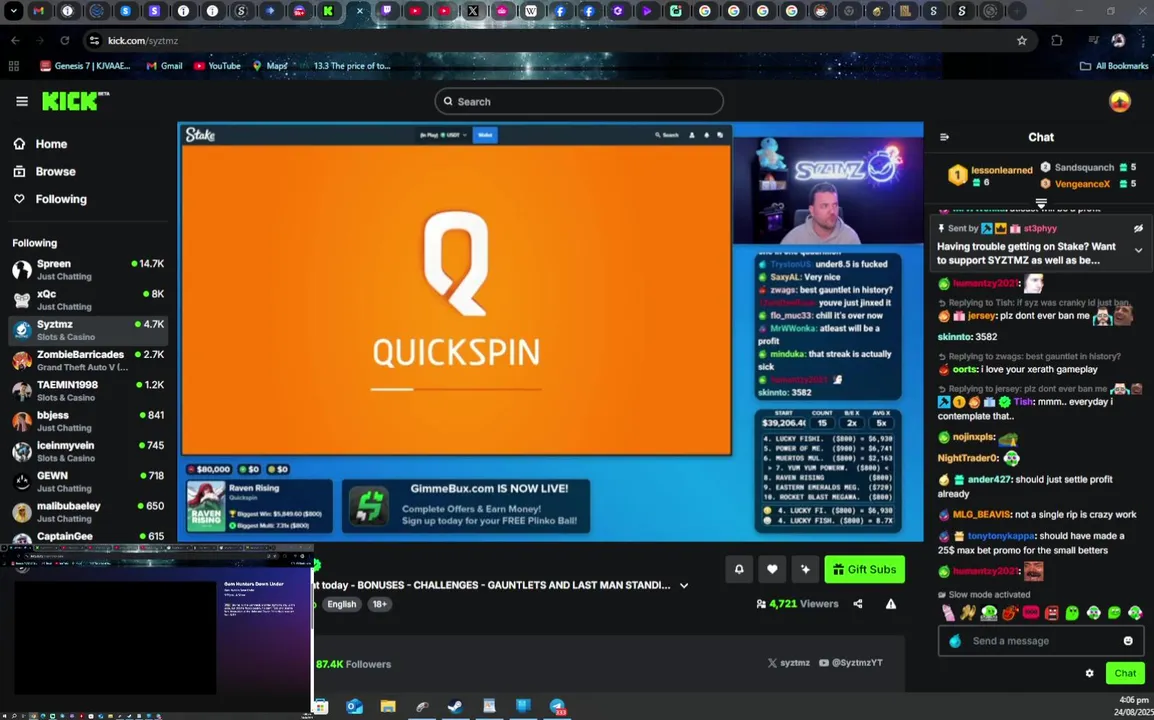Insert the pink speech bubble emote

click(1030, 613)
